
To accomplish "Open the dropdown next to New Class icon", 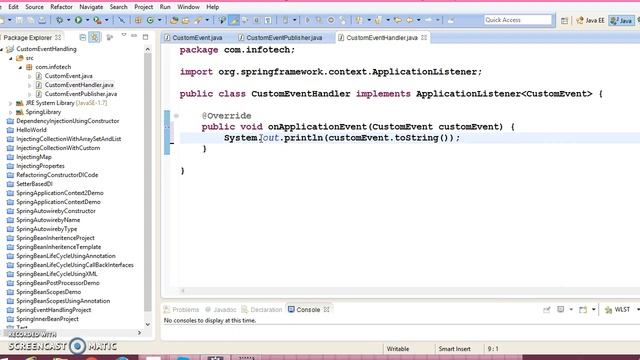I will 160,20.
